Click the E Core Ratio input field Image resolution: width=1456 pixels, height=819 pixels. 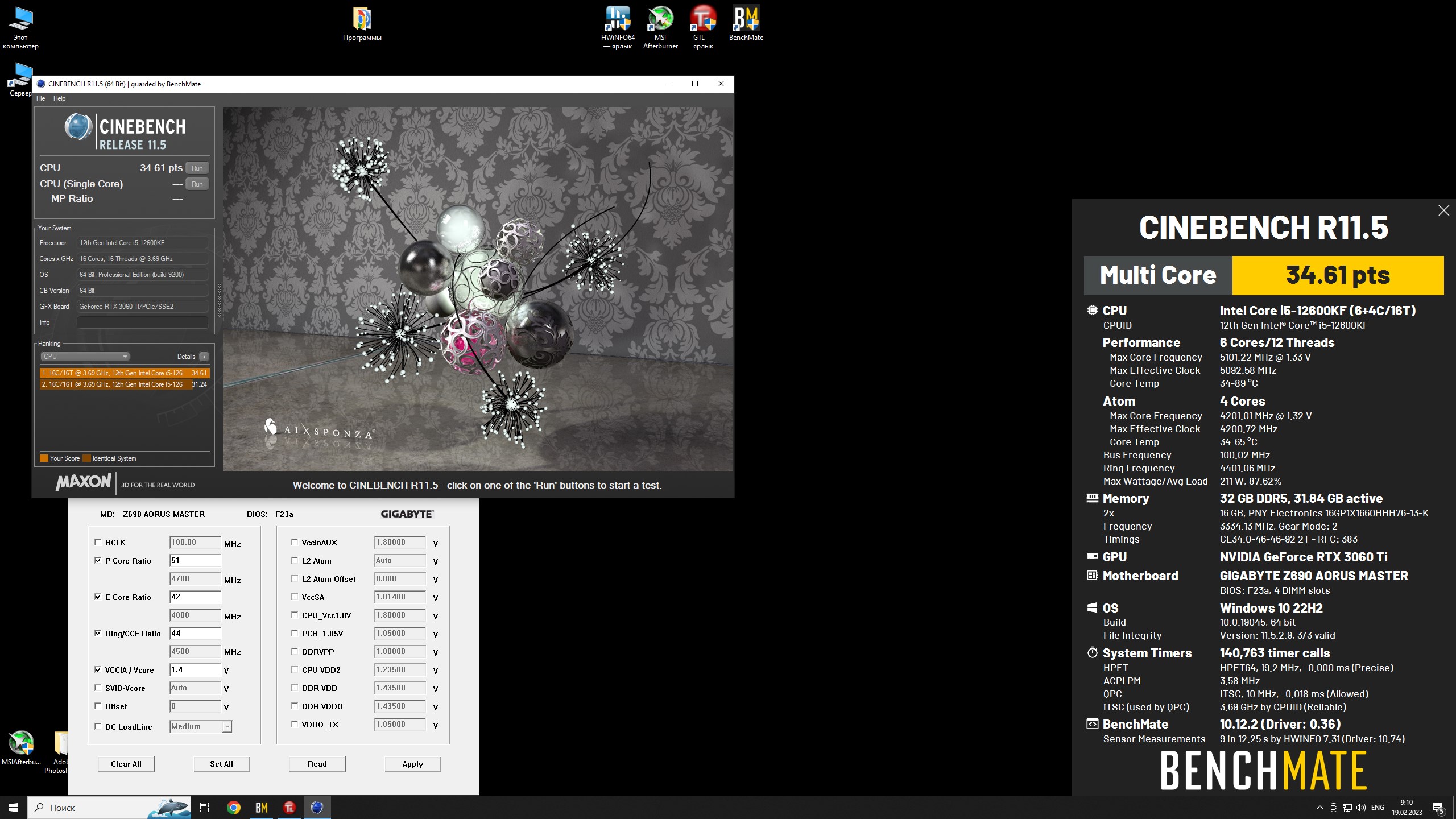coord(195,597)
